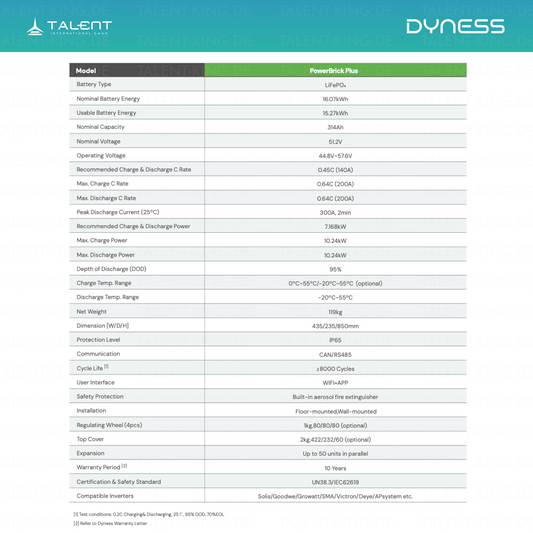Select Up to 50 units in parallel

click(335, 454)
